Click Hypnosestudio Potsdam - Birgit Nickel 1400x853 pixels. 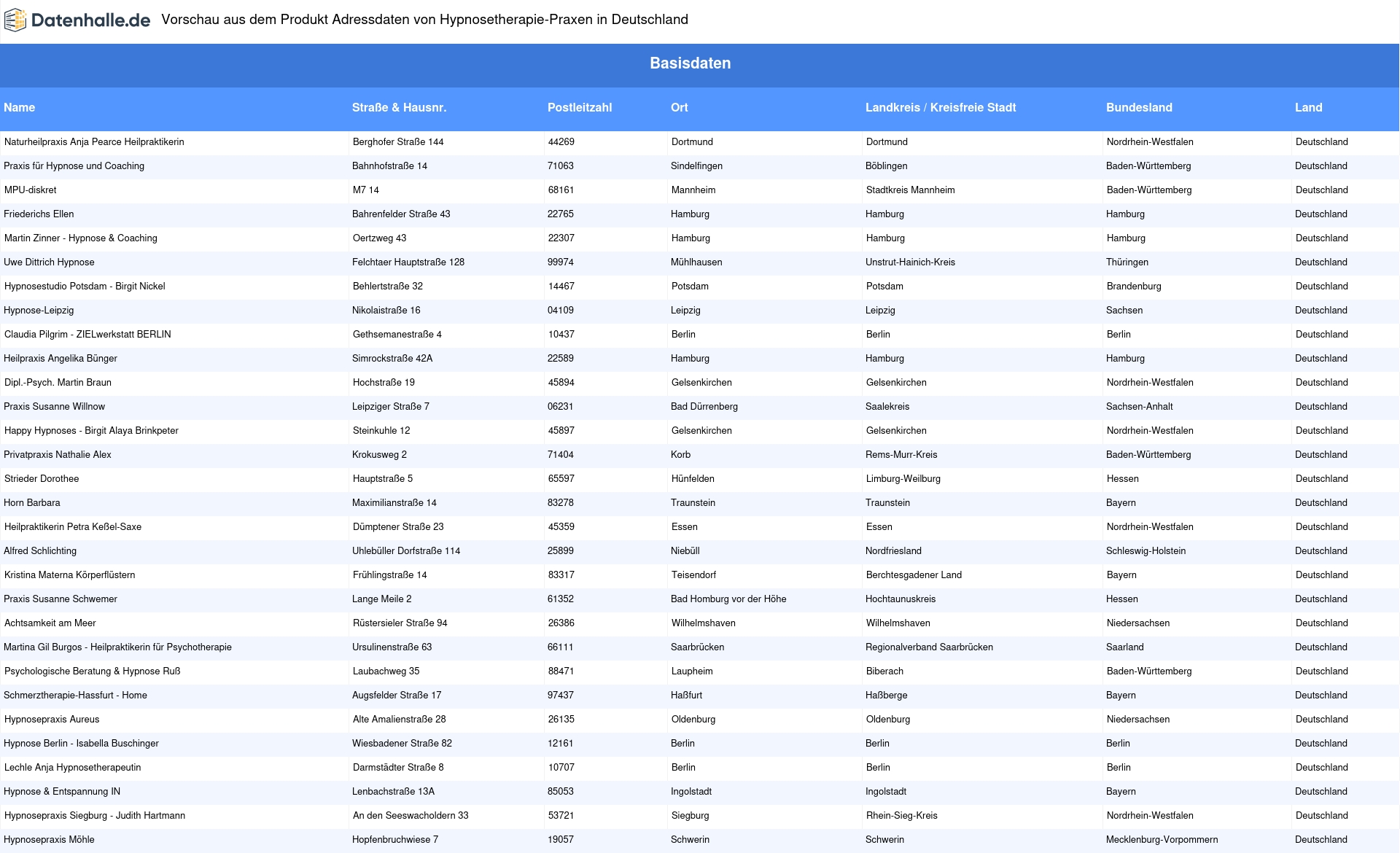click(x=85, y=287)
